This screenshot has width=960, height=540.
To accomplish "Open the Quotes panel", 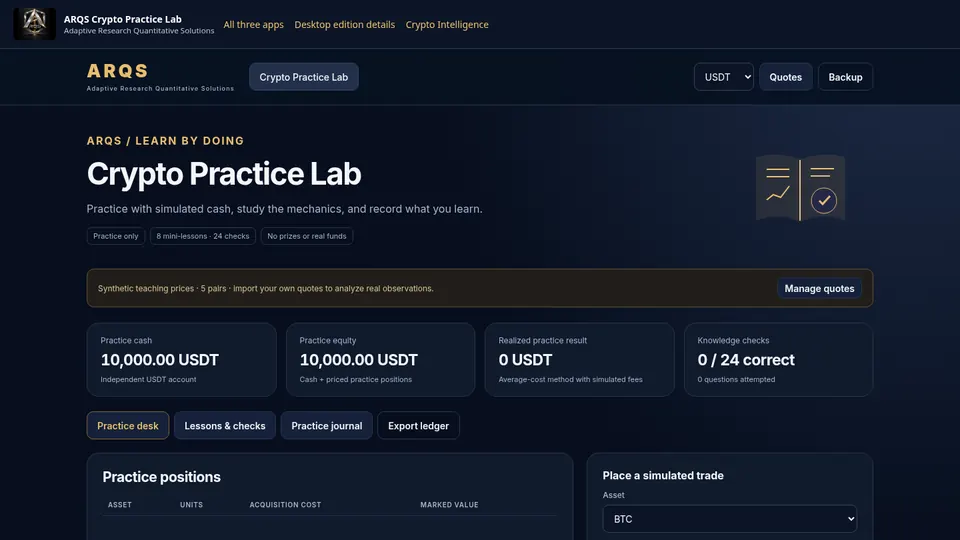I will pos(786,77).
